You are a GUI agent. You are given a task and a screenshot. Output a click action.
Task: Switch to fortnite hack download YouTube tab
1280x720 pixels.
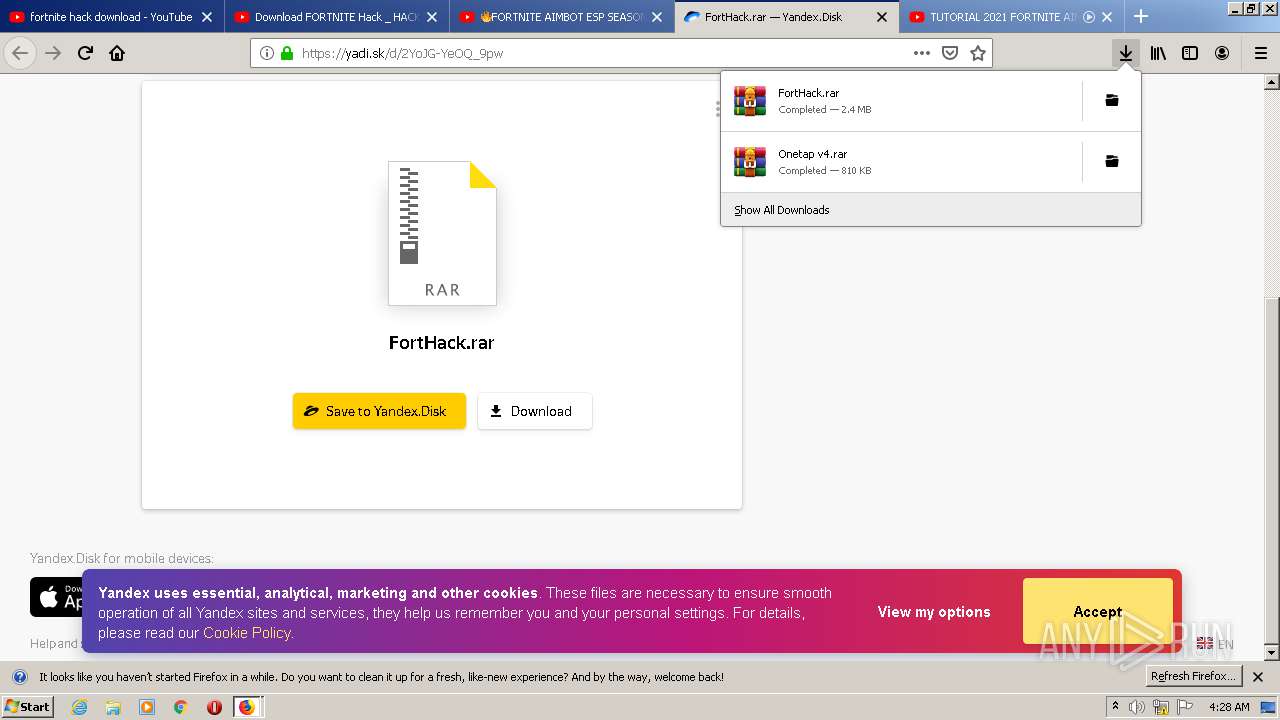click(x=111, y=17)
